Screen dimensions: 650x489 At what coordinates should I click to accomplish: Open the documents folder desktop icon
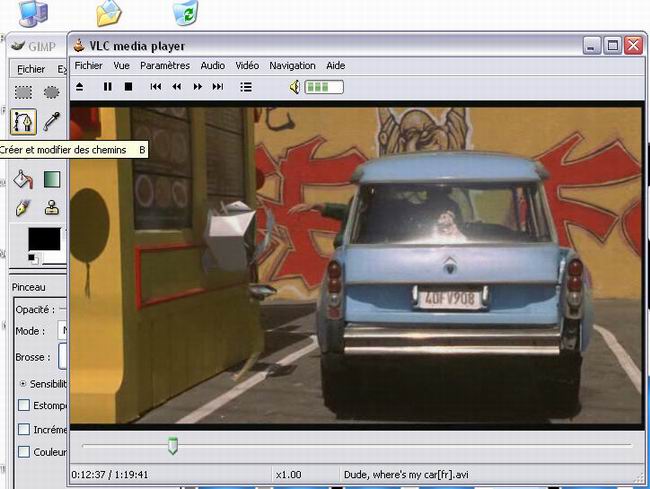click(109, 12)
